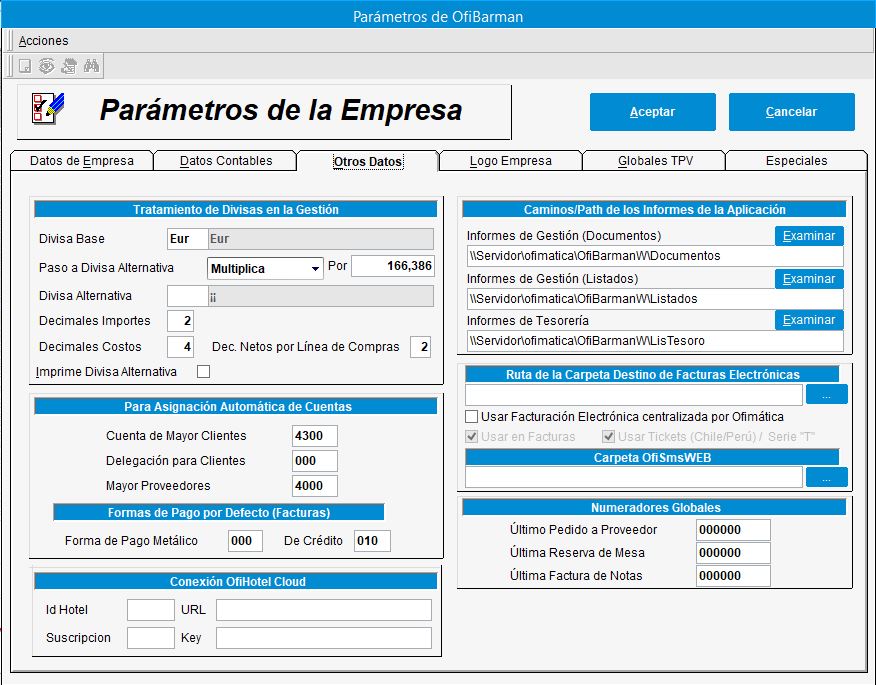Click the Mayor Proveedores field
The image size is (876, 685).
[x=315, y=486]
